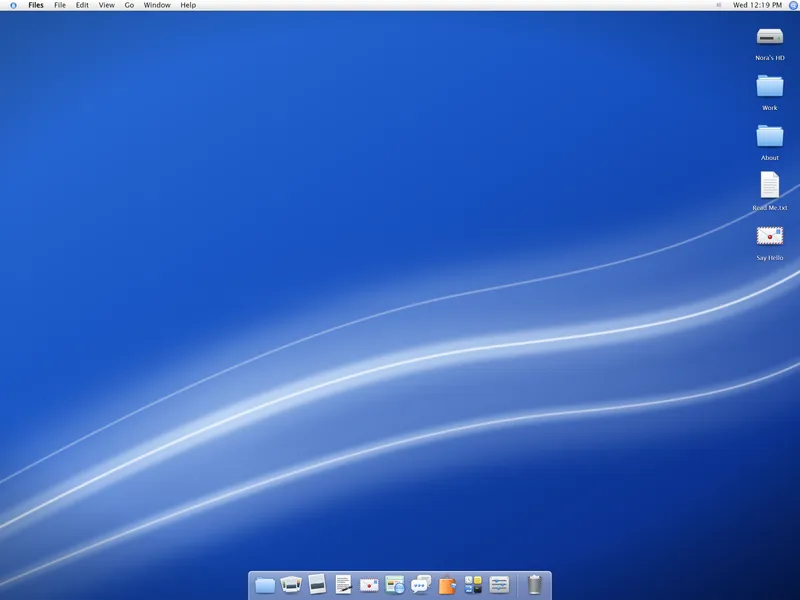Click the "Say Hello" label text
The height and width of the screenshot is (600, 800).
(x=769, y=258)
